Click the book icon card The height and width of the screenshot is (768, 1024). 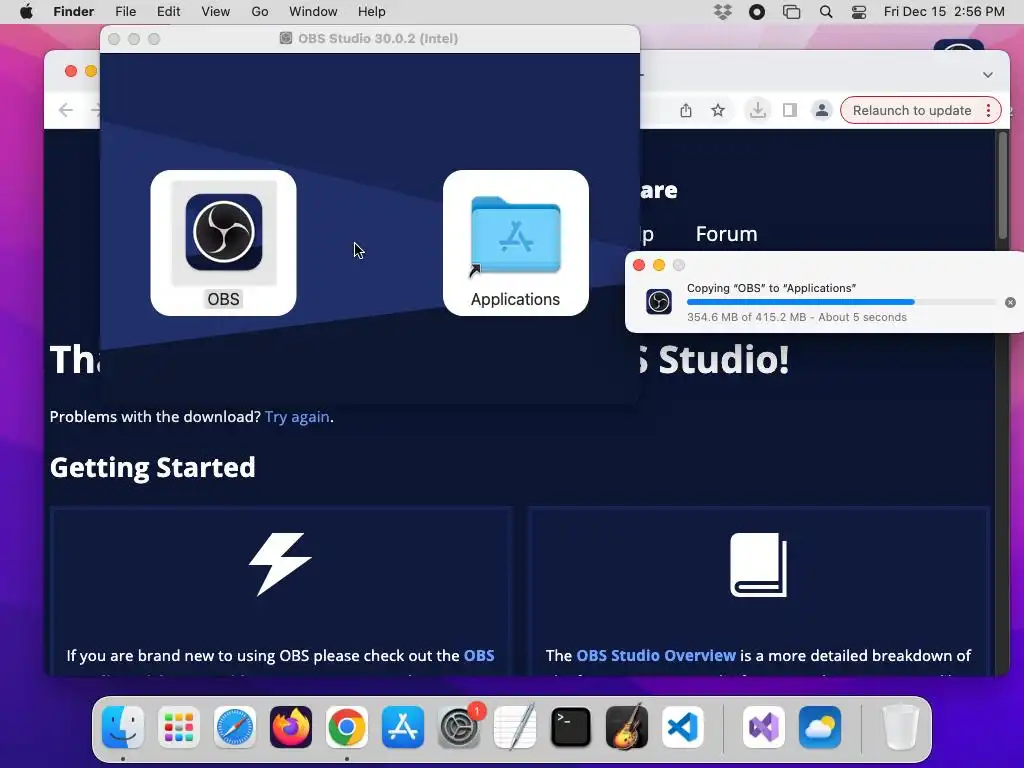coord(758,565)
